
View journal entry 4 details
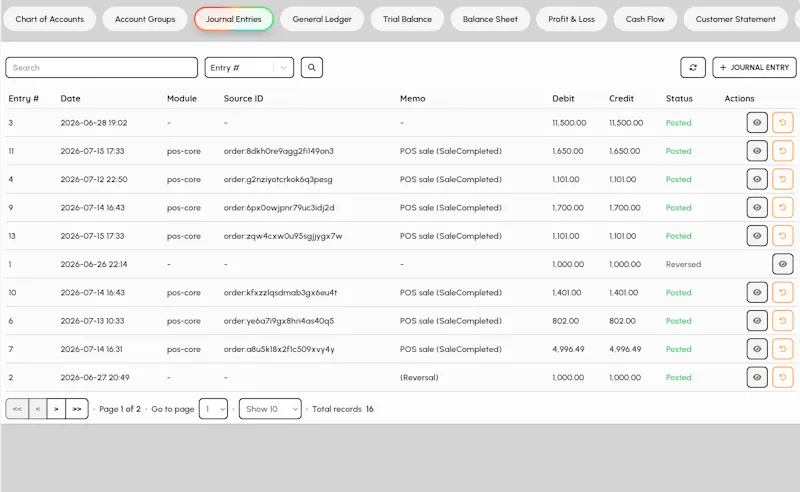(x=757, y=179)
